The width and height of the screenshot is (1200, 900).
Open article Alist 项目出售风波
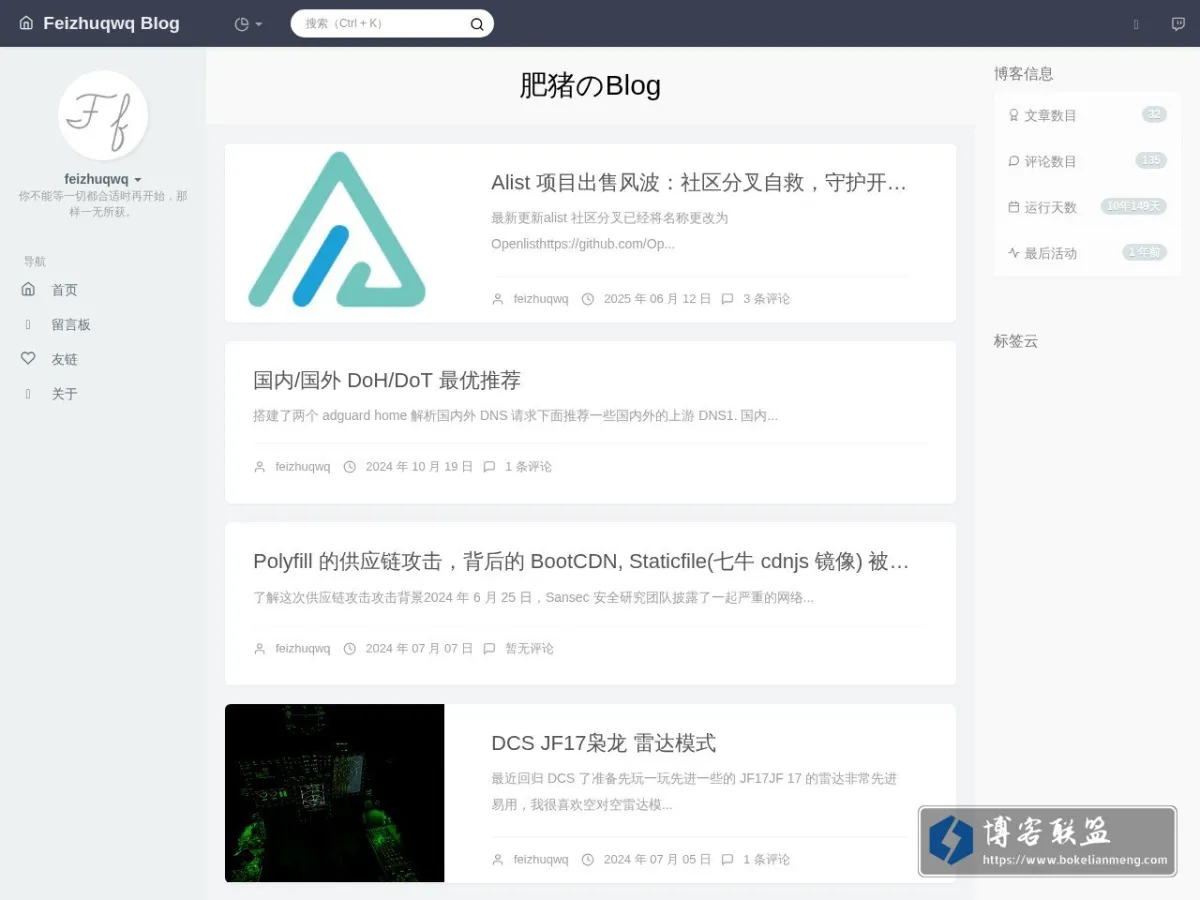699,182
